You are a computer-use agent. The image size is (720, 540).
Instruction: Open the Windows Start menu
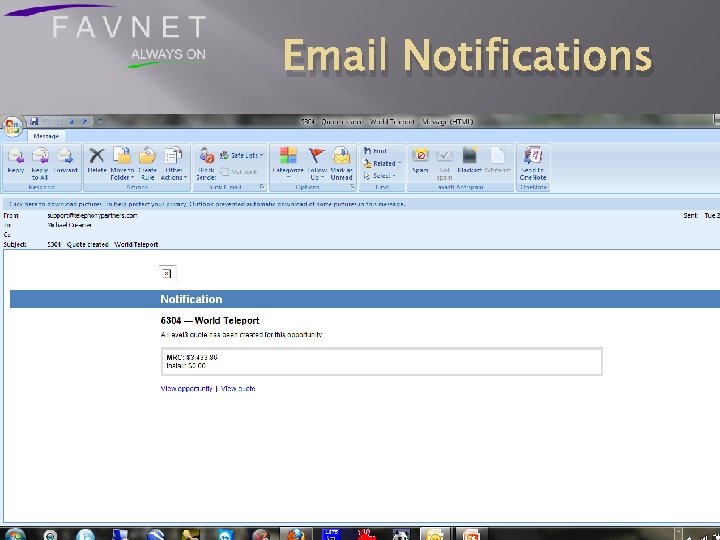pos(15,534)
